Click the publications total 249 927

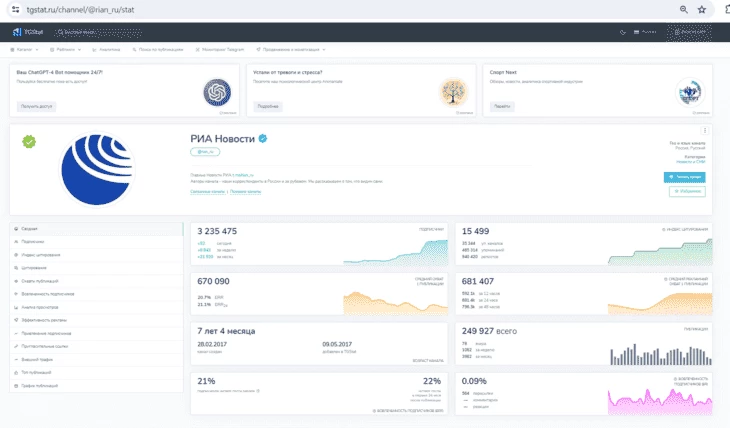(x=478, y=331)
